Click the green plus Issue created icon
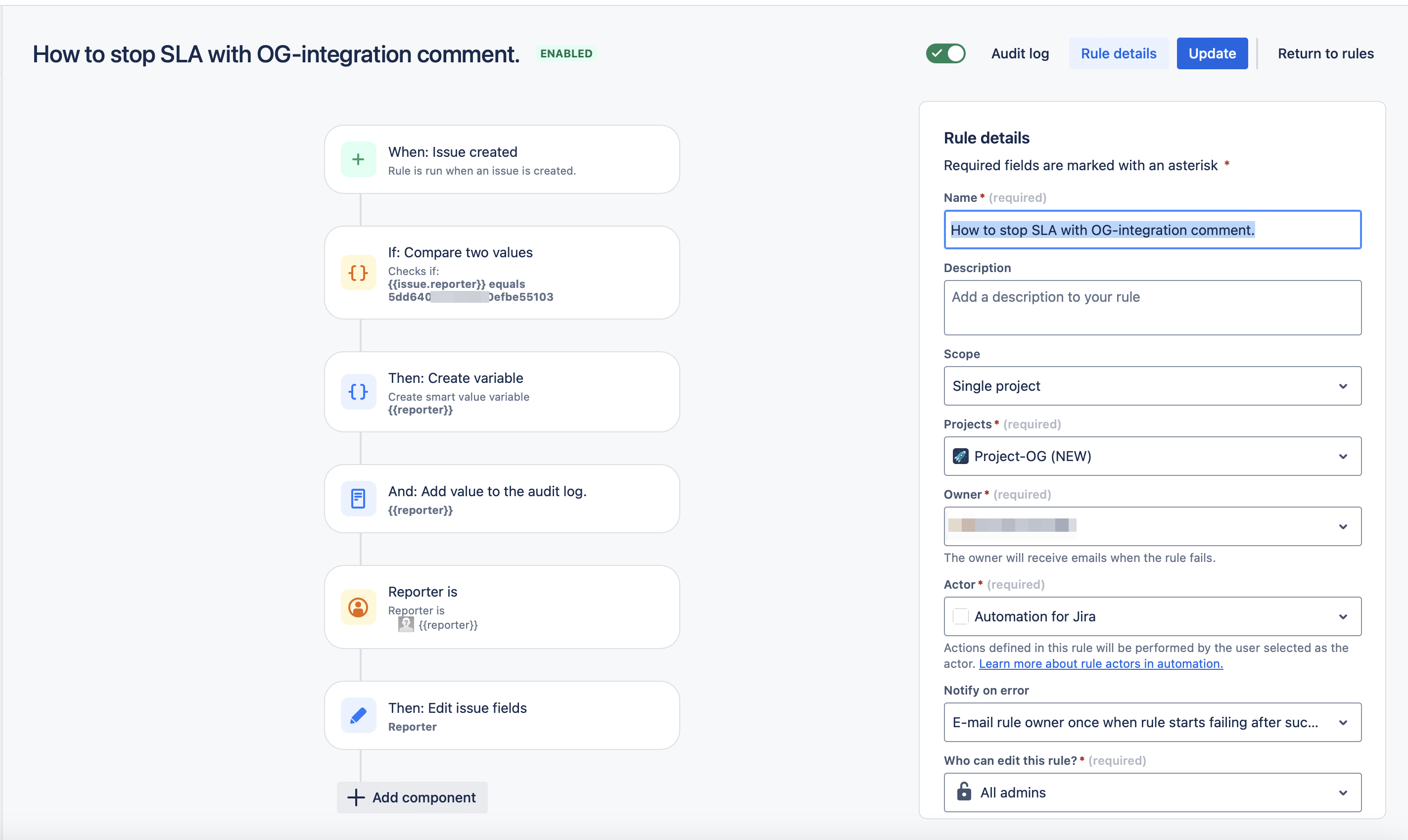The image size is (1408, 840). click(358, 160)
